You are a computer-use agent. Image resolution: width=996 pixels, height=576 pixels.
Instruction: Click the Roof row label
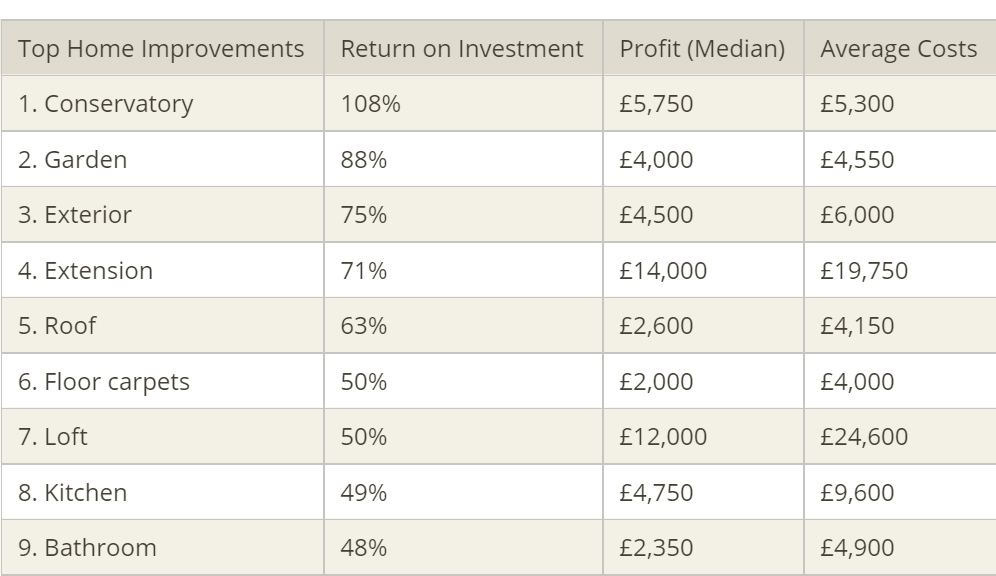coord(57,326)
